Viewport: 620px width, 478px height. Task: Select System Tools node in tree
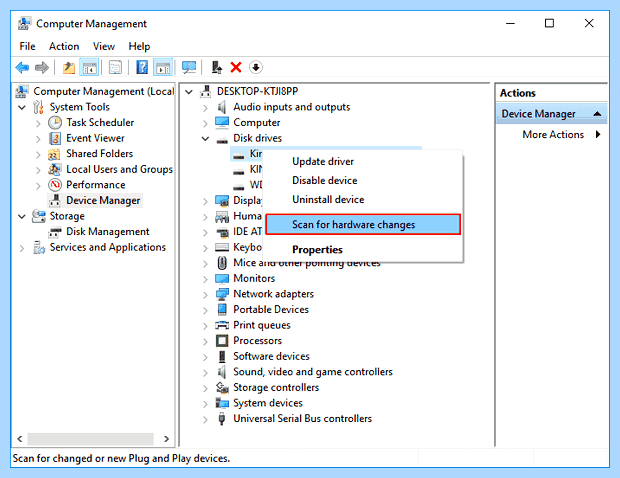pyautogui.click(x=79, y=107)
